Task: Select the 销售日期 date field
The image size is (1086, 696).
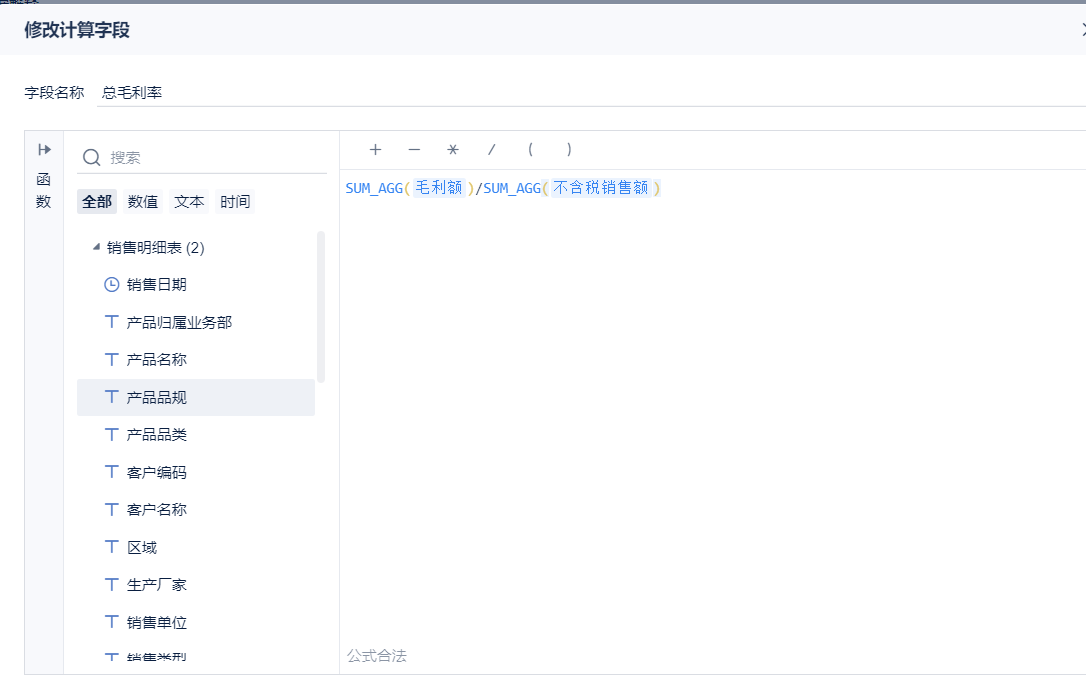Action: pos(157,284)
